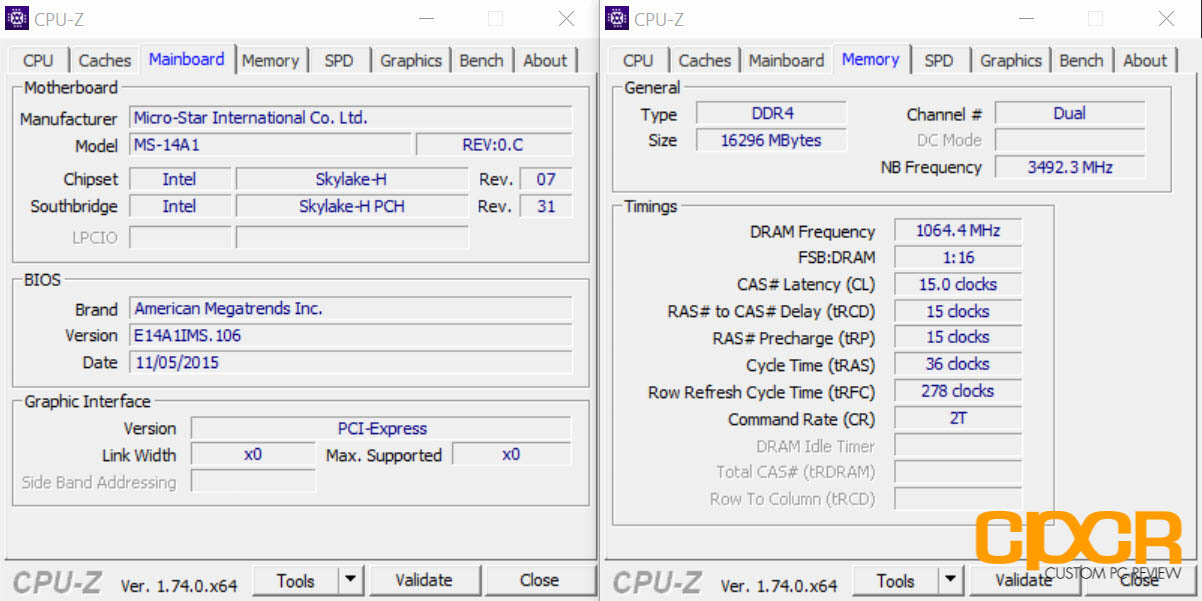Click the Command Rate 2T value
This screenshot has width=1202, height=601.
(958, 419)
